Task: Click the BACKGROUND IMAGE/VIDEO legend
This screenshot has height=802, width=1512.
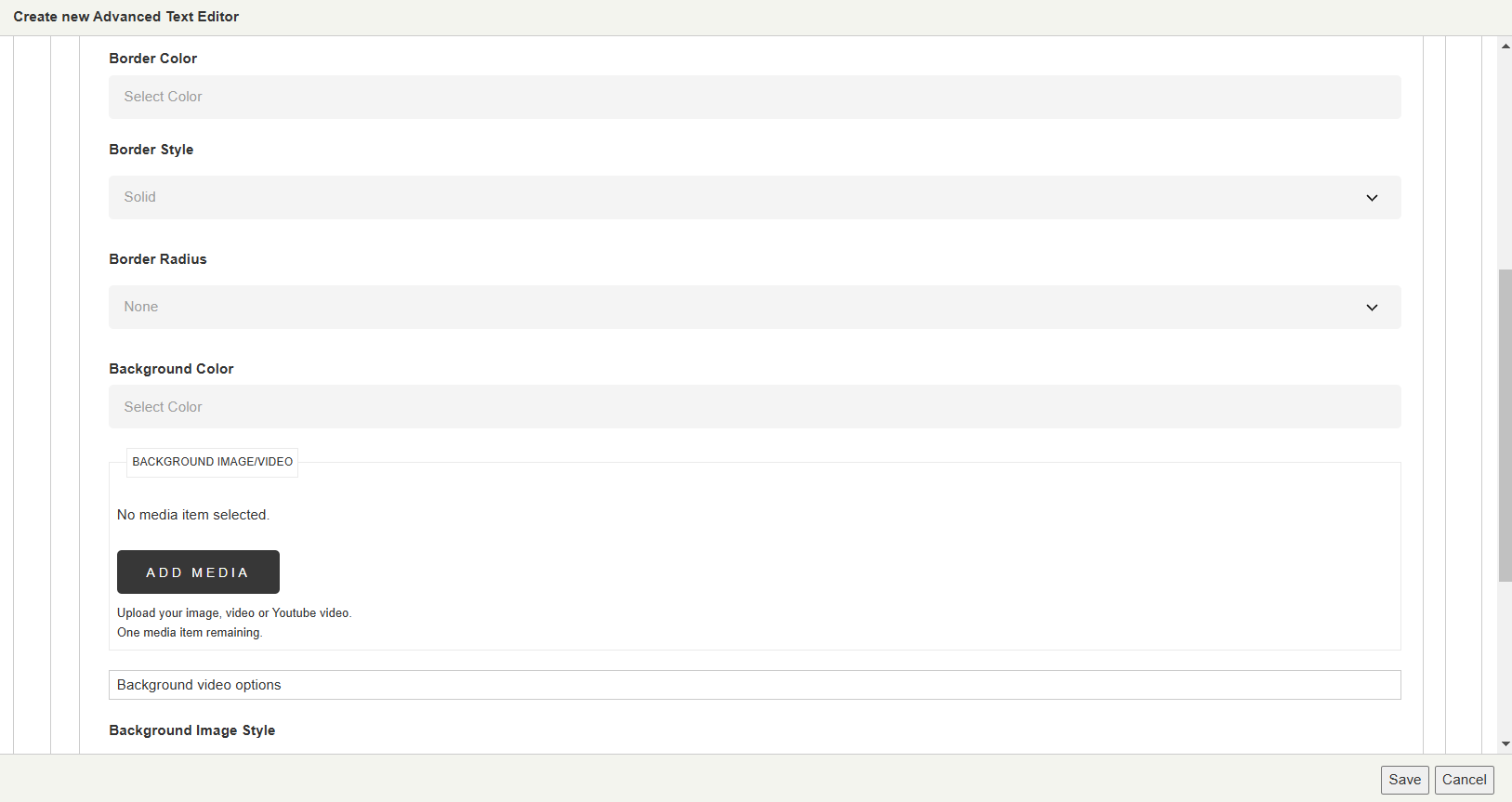Action: point(212,462)
